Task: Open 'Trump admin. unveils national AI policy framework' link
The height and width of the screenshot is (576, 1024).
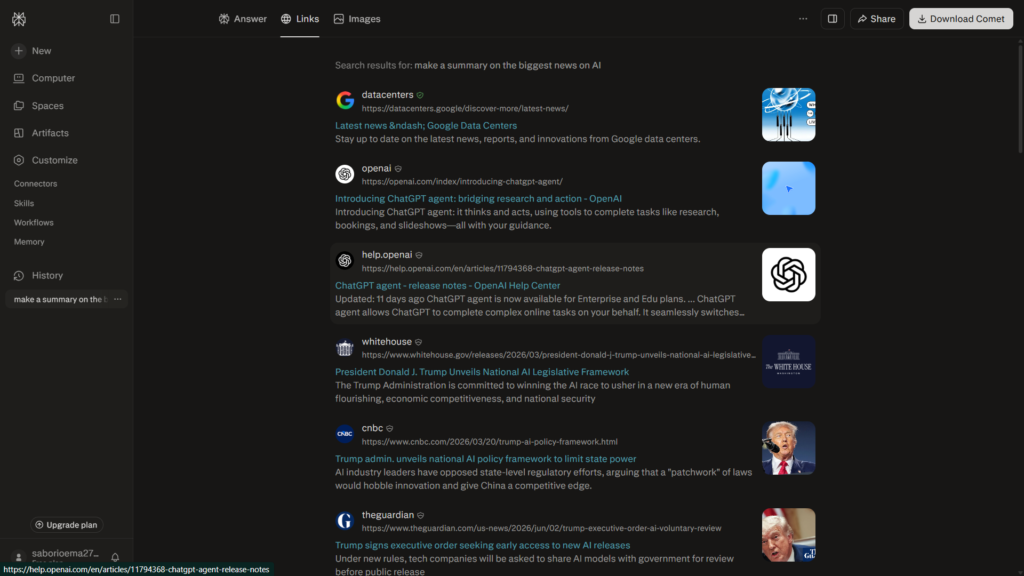Action: pos(485,459)
